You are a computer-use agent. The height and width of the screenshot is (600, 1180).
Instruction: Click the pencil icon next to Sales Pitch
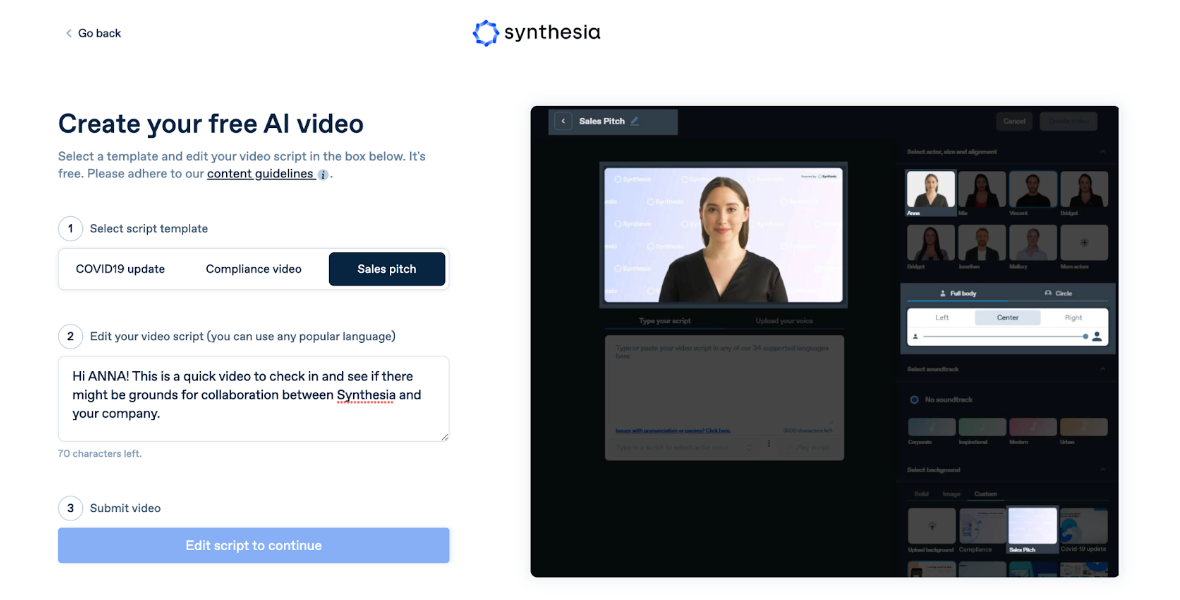click(x=635, y=121)
